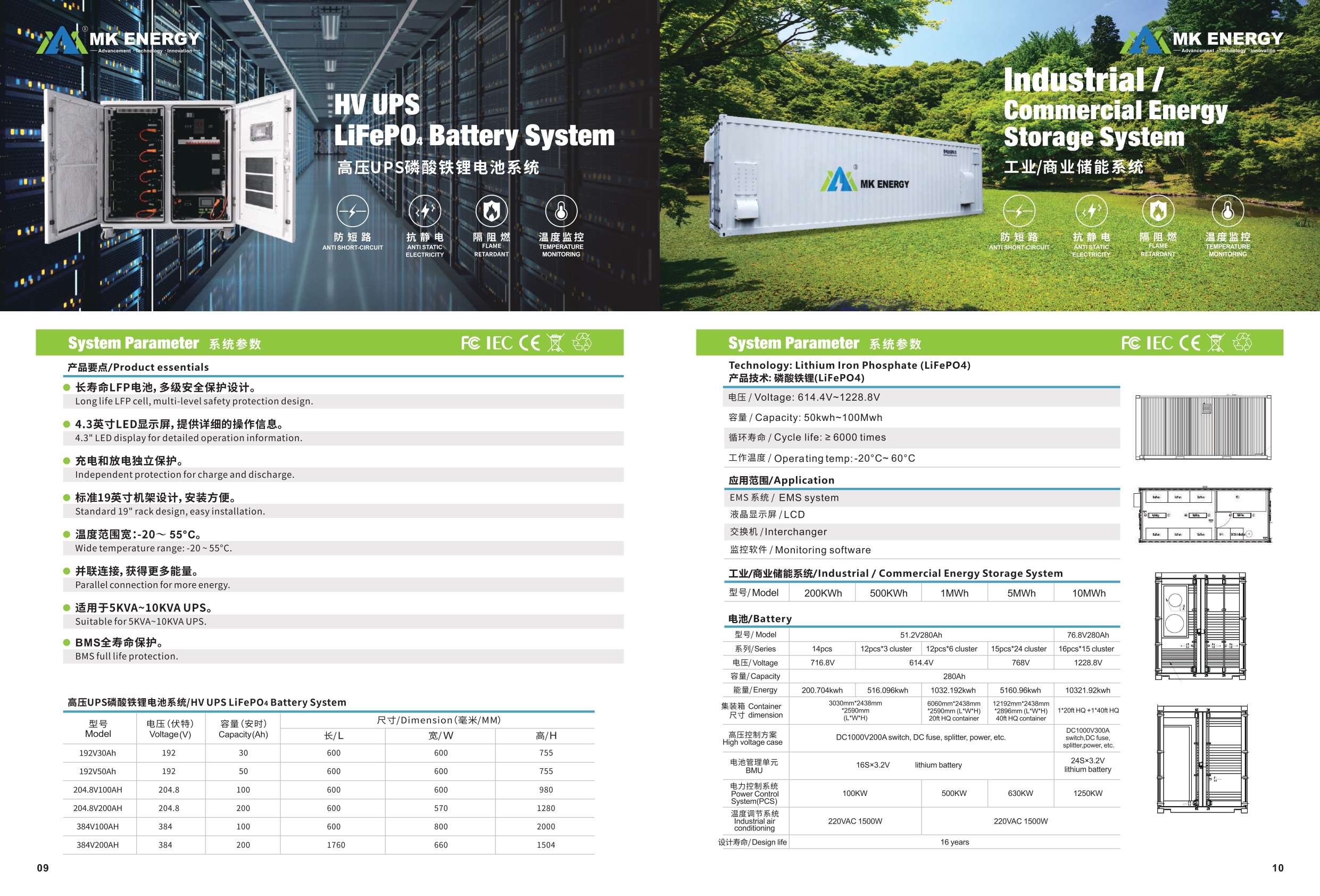Click the anti short-circuit icon on the Industrial storage banner
This screenshot has width=1320, height=896.
1019,211
